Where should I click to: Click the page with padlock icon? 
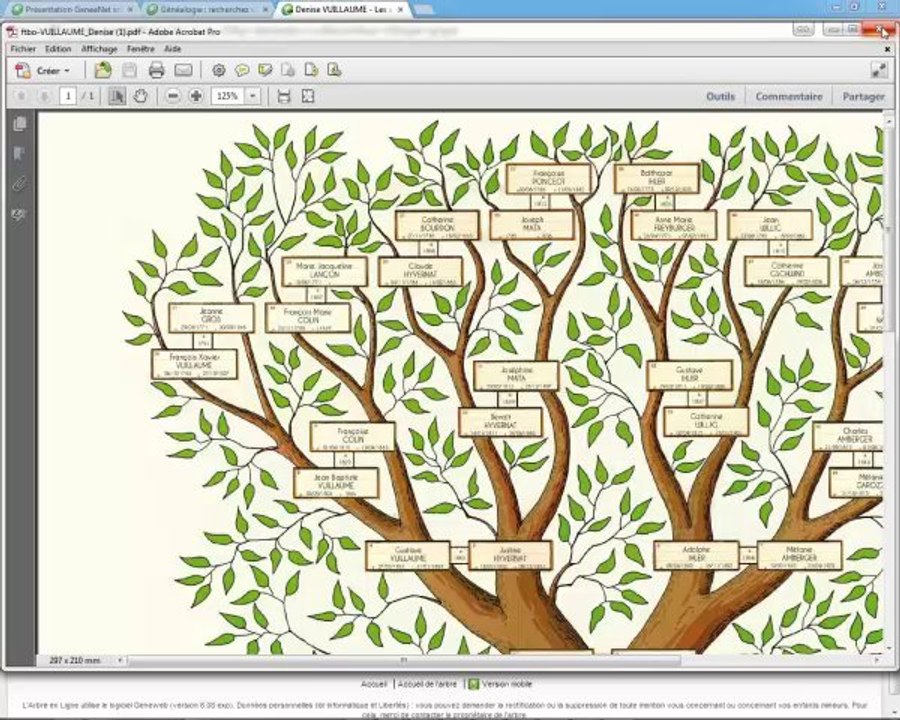288,70
